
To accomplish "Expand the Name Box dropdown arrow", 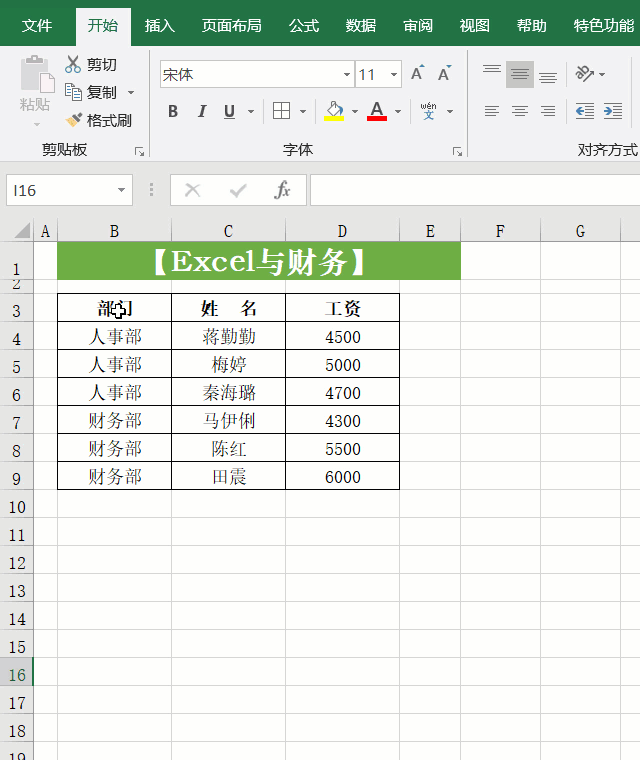I will (122, 190).
